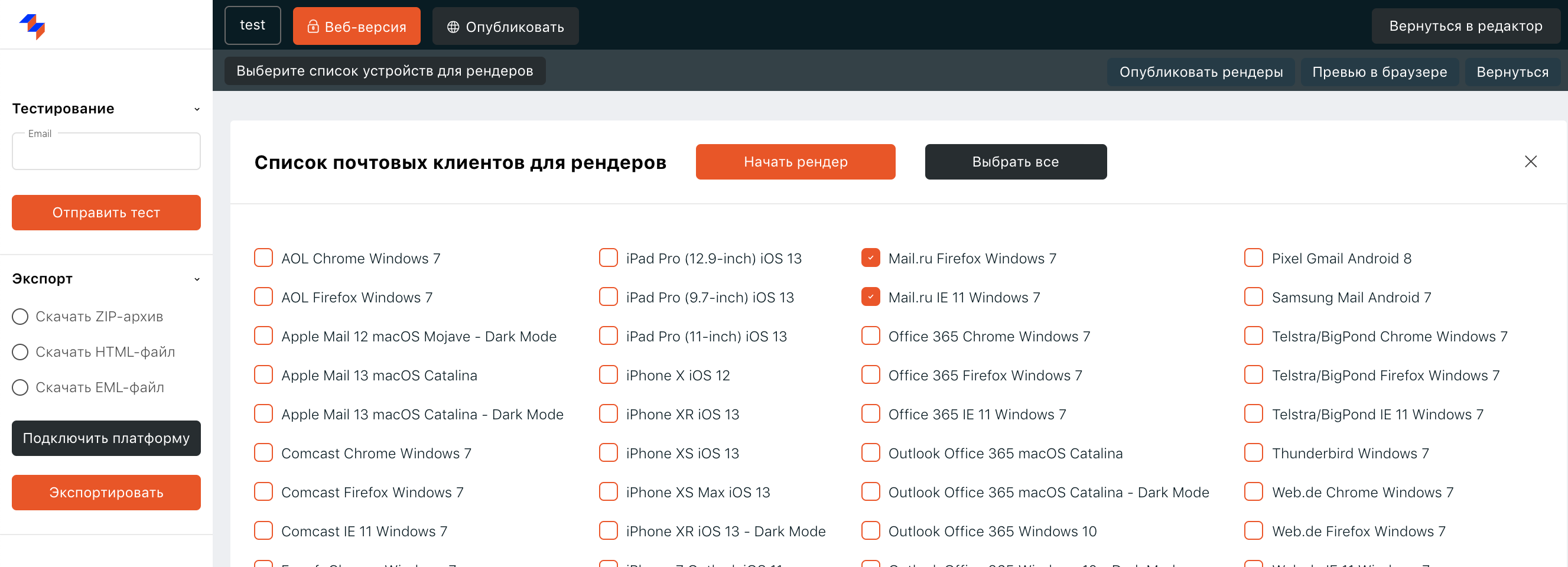Screen dimensions: 1568x567
Task: Click Опубликовать in the top bar
Action: (x=505, y=26)
